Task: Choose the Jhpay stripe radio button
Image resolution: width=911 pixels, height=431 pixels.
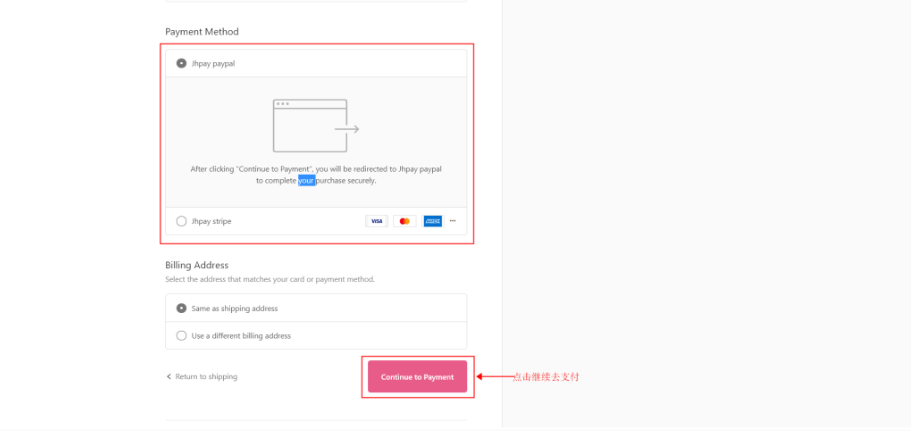Action: pyautogui.click(x=181, y=221)
